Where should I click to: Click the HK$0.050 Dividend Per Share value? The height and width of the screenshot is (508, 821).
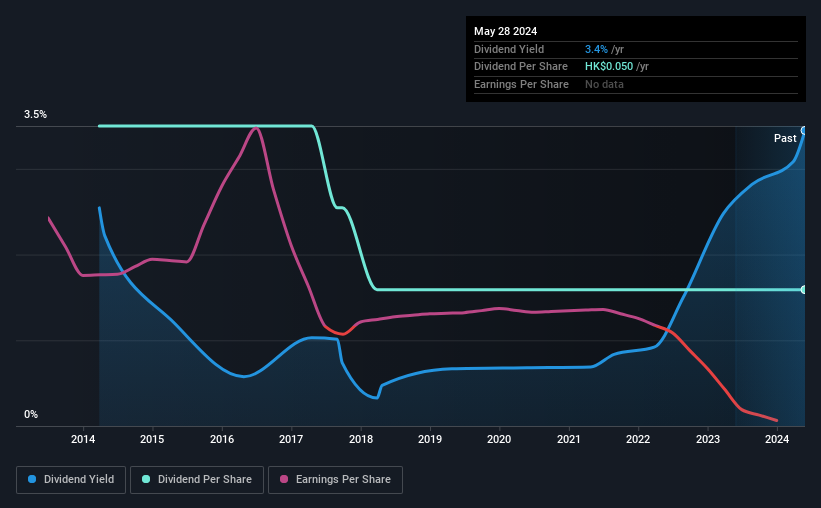(x=609, y=67)
